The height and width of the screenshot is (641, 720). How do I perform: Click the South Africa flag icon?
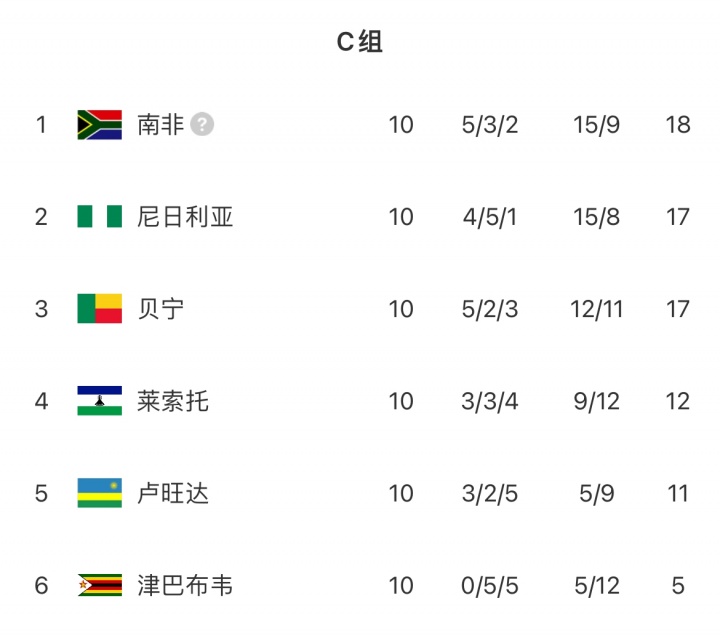click(99, 125)
